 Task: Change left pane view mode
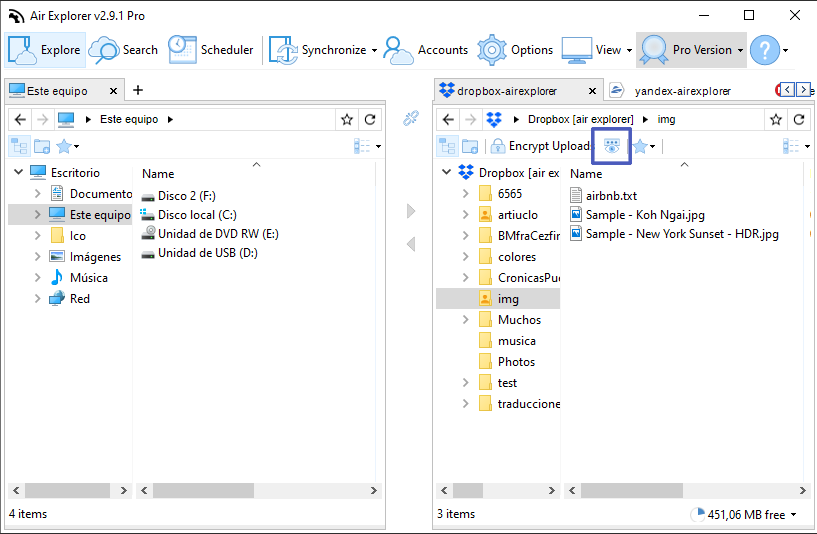pos(367,146)
